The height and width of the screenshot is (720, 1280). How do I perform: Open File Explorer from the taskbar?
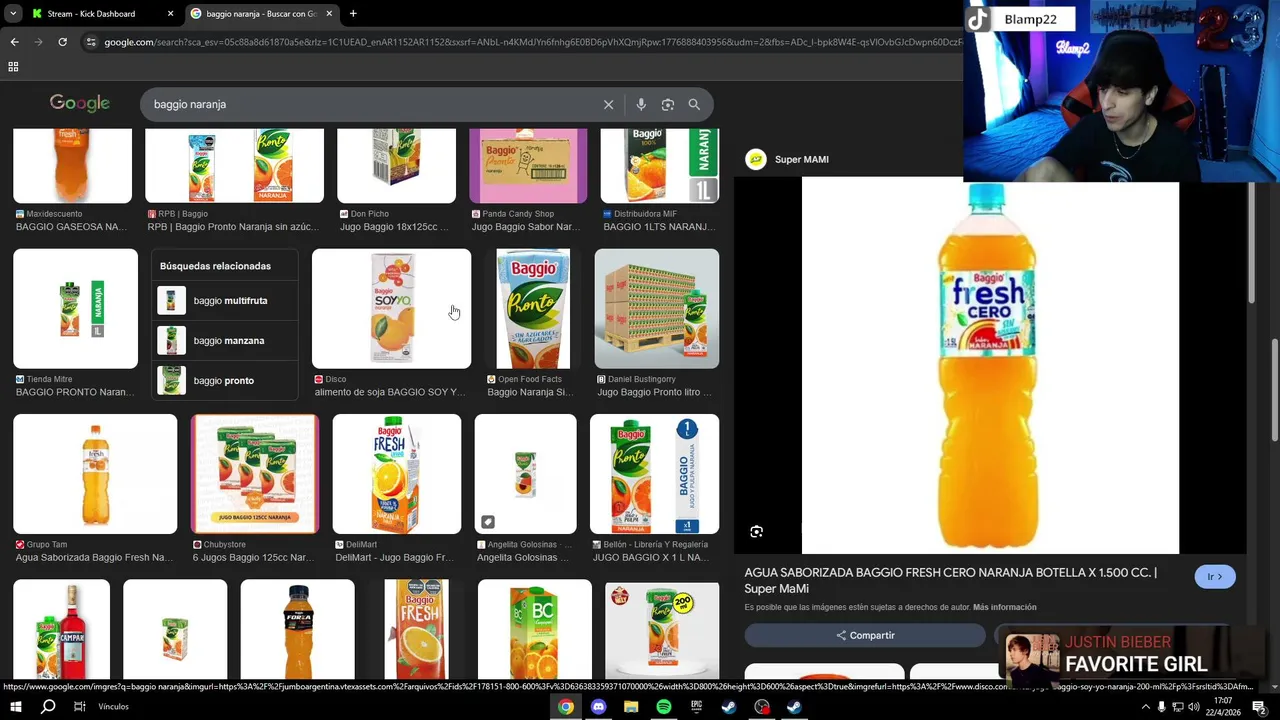pos(631,707)
